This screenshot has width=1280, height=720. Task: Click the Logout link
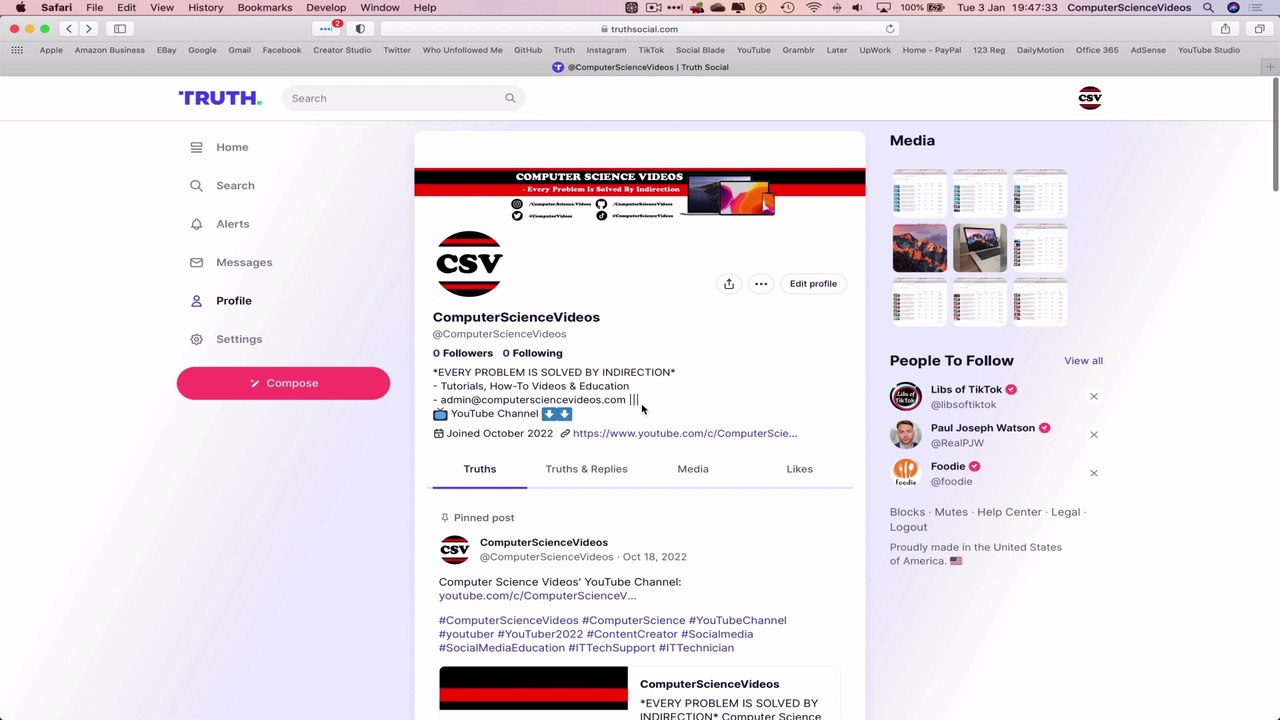tap(908, 527)
